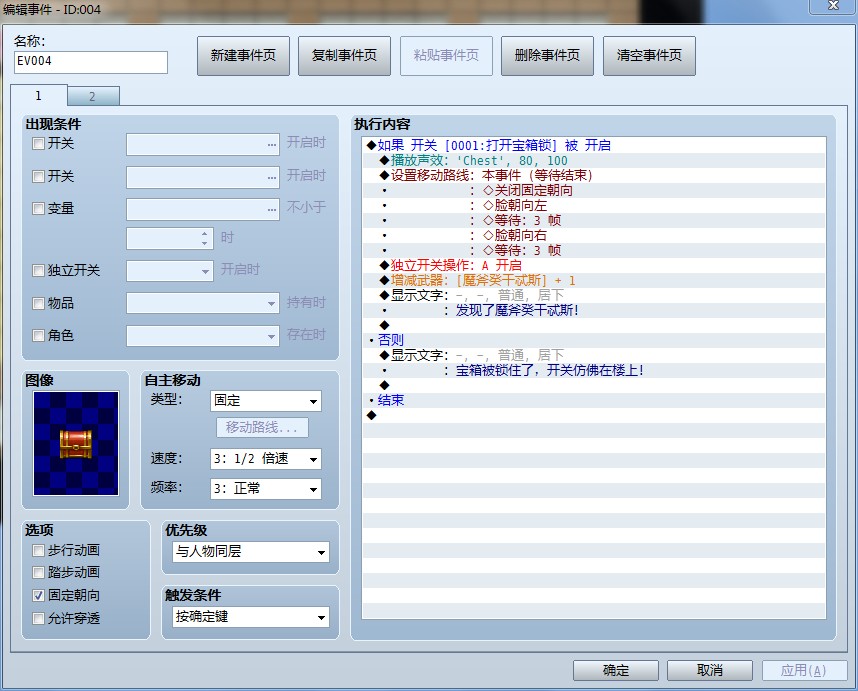
Task: Check the 独立开关 condition checkbox
Action: (39, 271)
